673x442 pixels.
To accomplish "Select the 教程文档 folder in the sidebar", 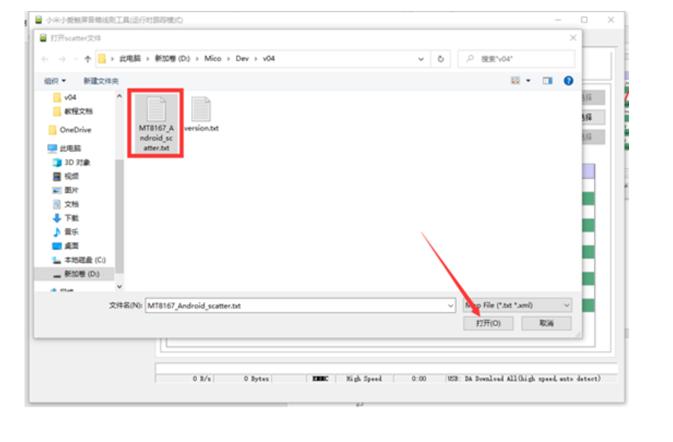I will click(73, 112).
